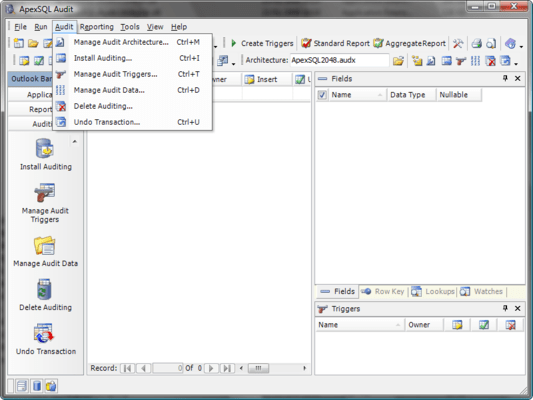Click the Standard Report button
This screenshot has width=533, height=400.
pos(335,44)
